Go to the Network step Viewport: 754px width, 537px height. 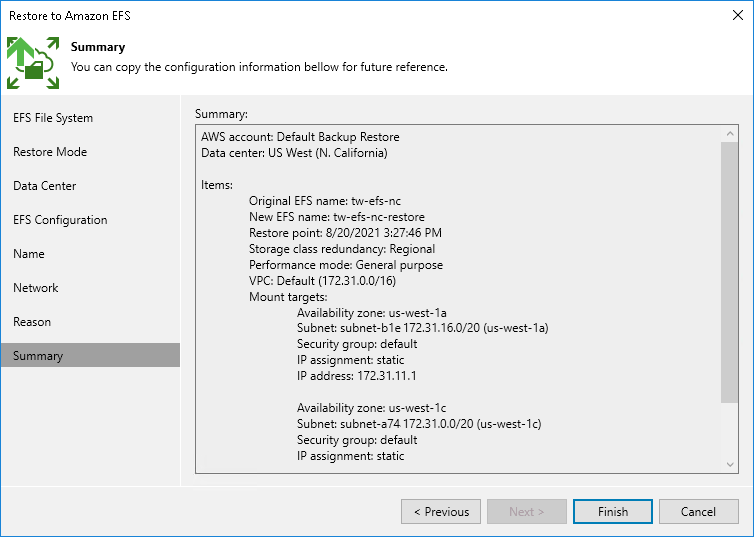[x=36, y=288]
